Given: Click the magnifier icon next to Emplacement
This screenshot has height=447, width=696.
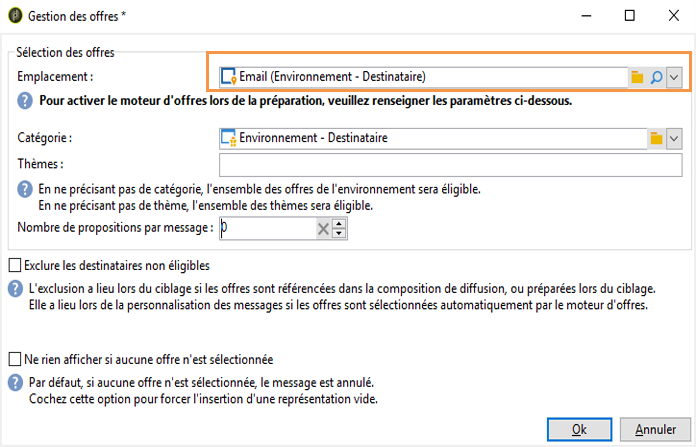Looking at the screenshot, I should (x=656, y=77).
